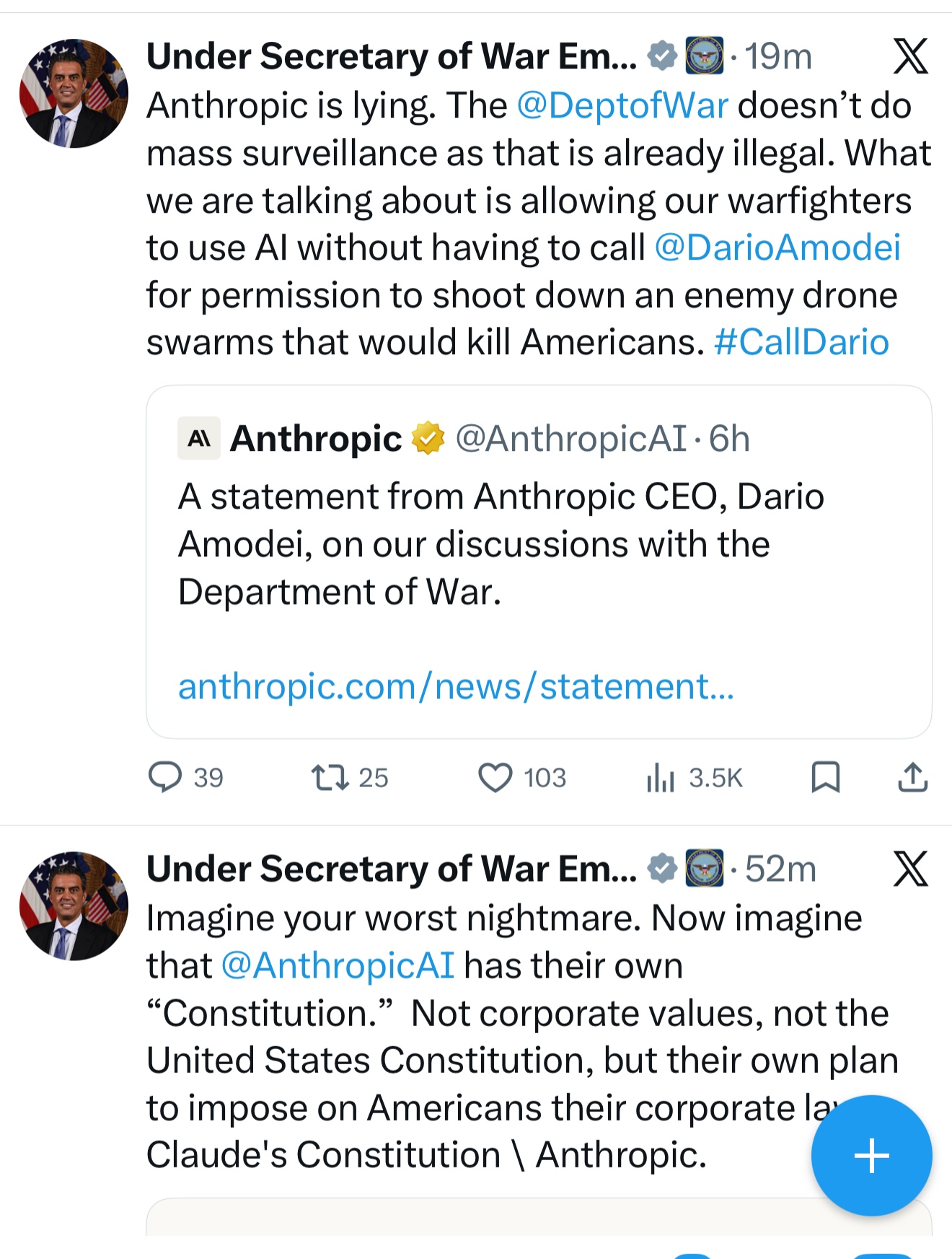Repost the first post with the retweet icon

tap(330, 778)
